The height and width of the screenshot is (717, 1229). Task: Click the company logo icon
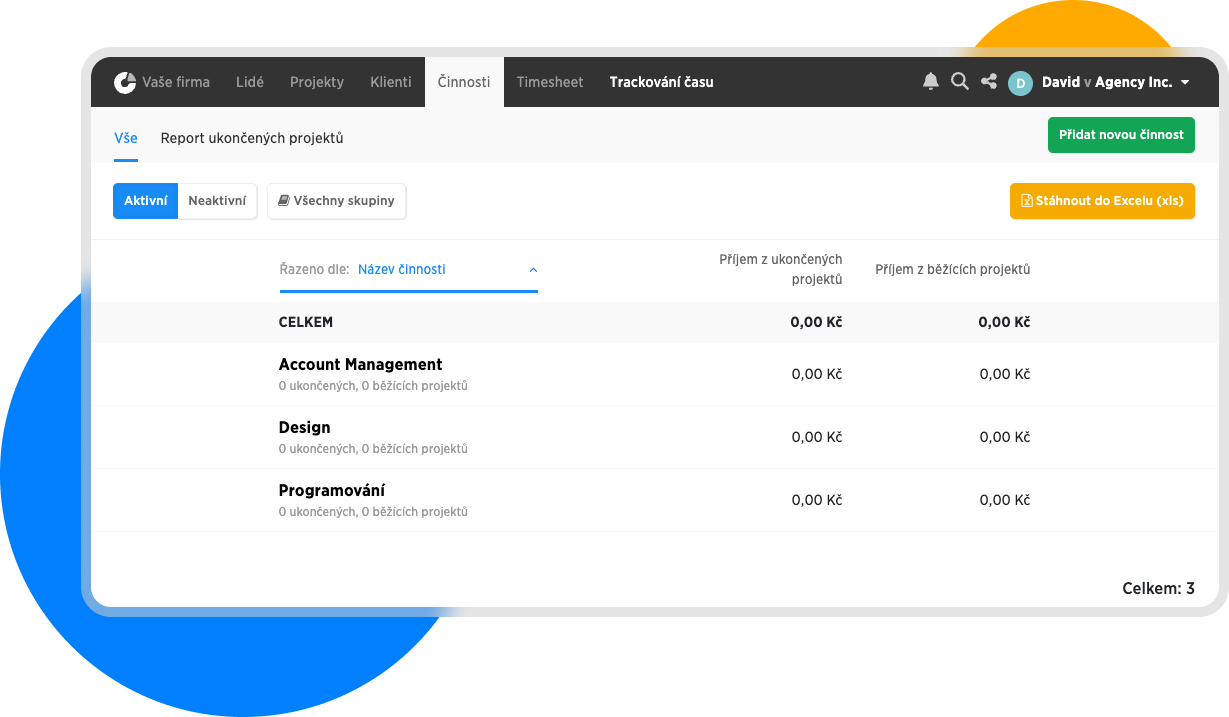coord(125,83)
